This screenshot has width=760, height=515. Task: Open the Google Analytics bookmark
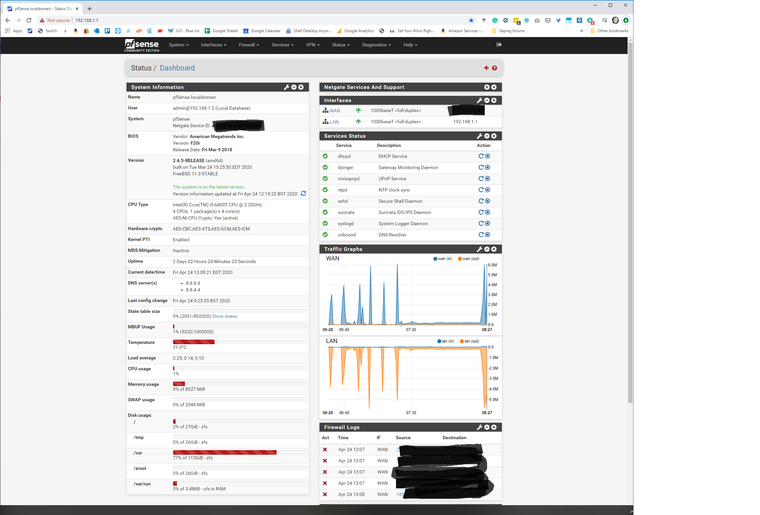pyautogui.click(x=355, y=31)
